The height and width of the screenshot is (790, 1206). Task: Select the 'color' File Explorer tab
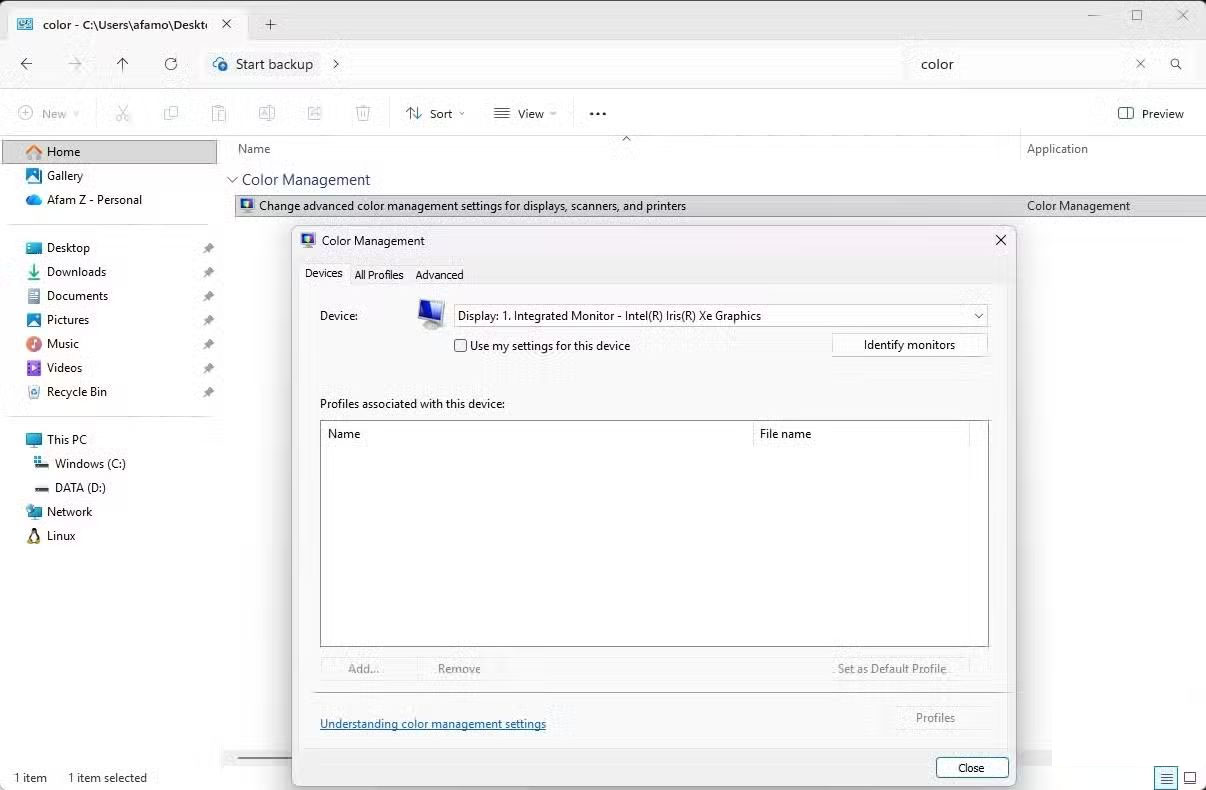tap(125, 24)
